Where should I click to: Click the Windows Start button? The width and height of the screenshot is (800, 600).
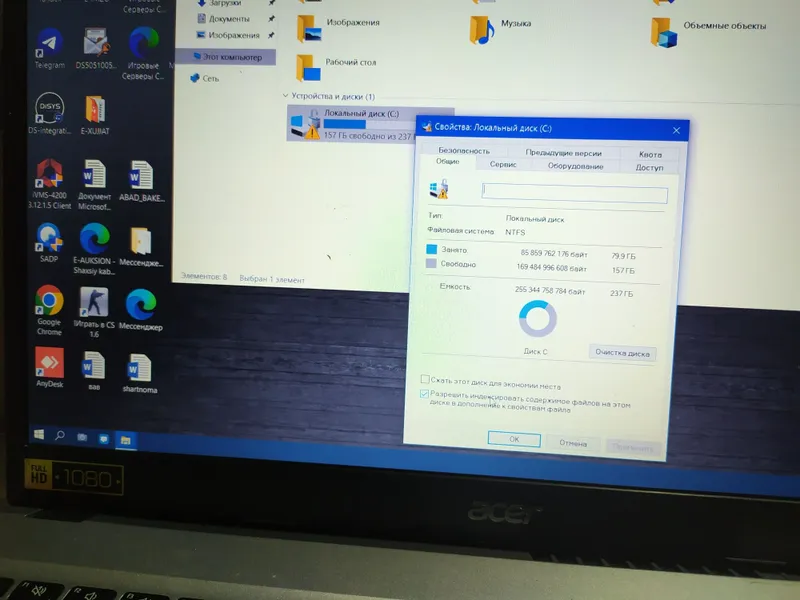[x=39, y=434]
